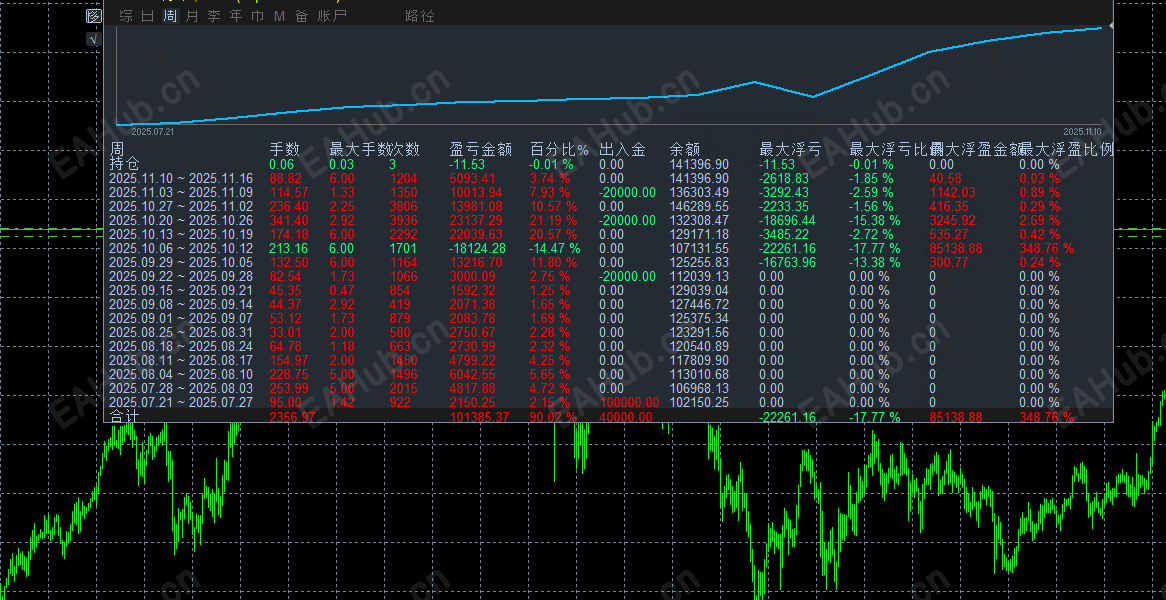
Task: Select the 持仓 row label
Action: (x=124, y=164)
